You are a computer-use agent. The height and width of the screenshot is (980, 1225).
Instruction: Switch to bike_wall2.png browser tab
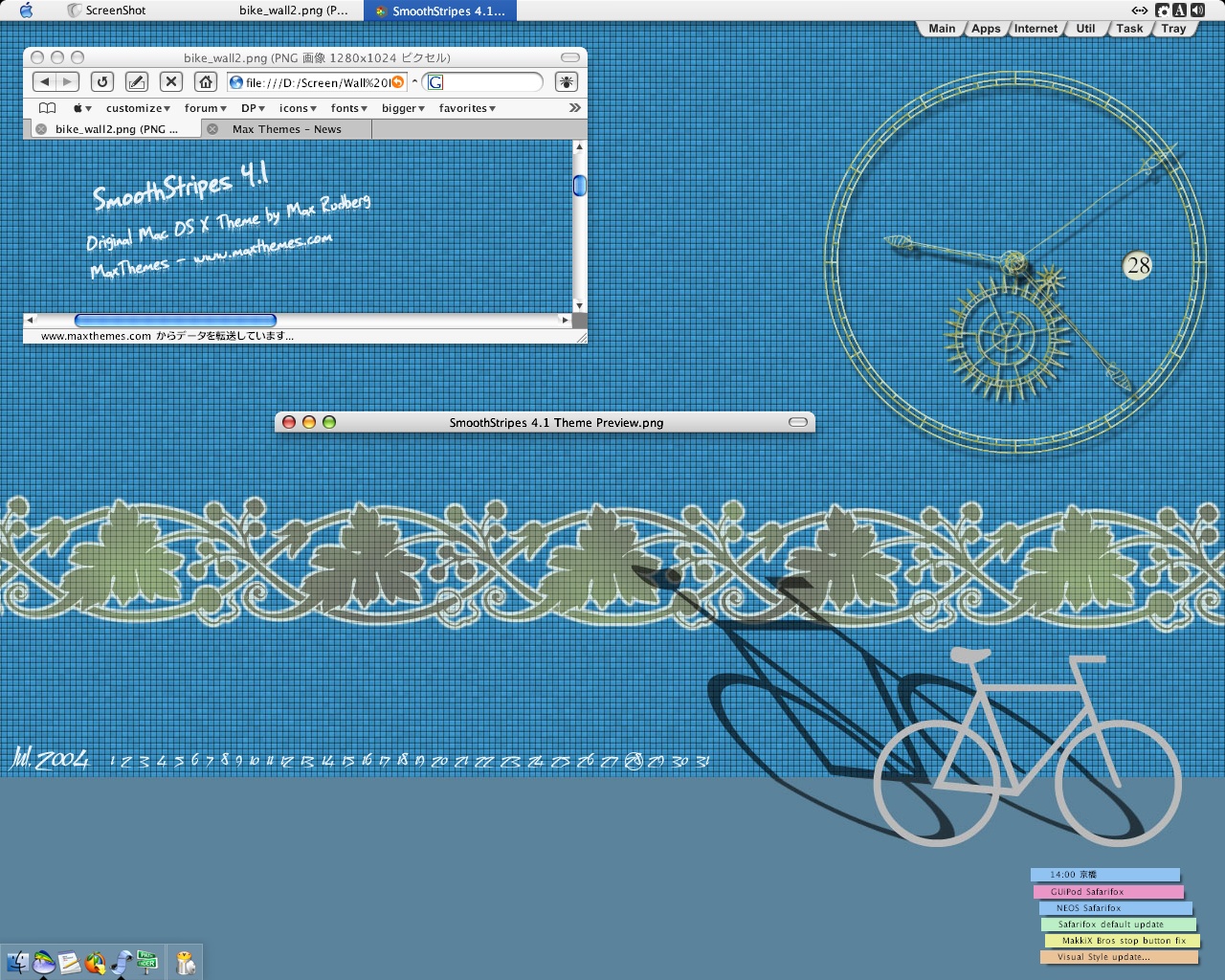115,129
